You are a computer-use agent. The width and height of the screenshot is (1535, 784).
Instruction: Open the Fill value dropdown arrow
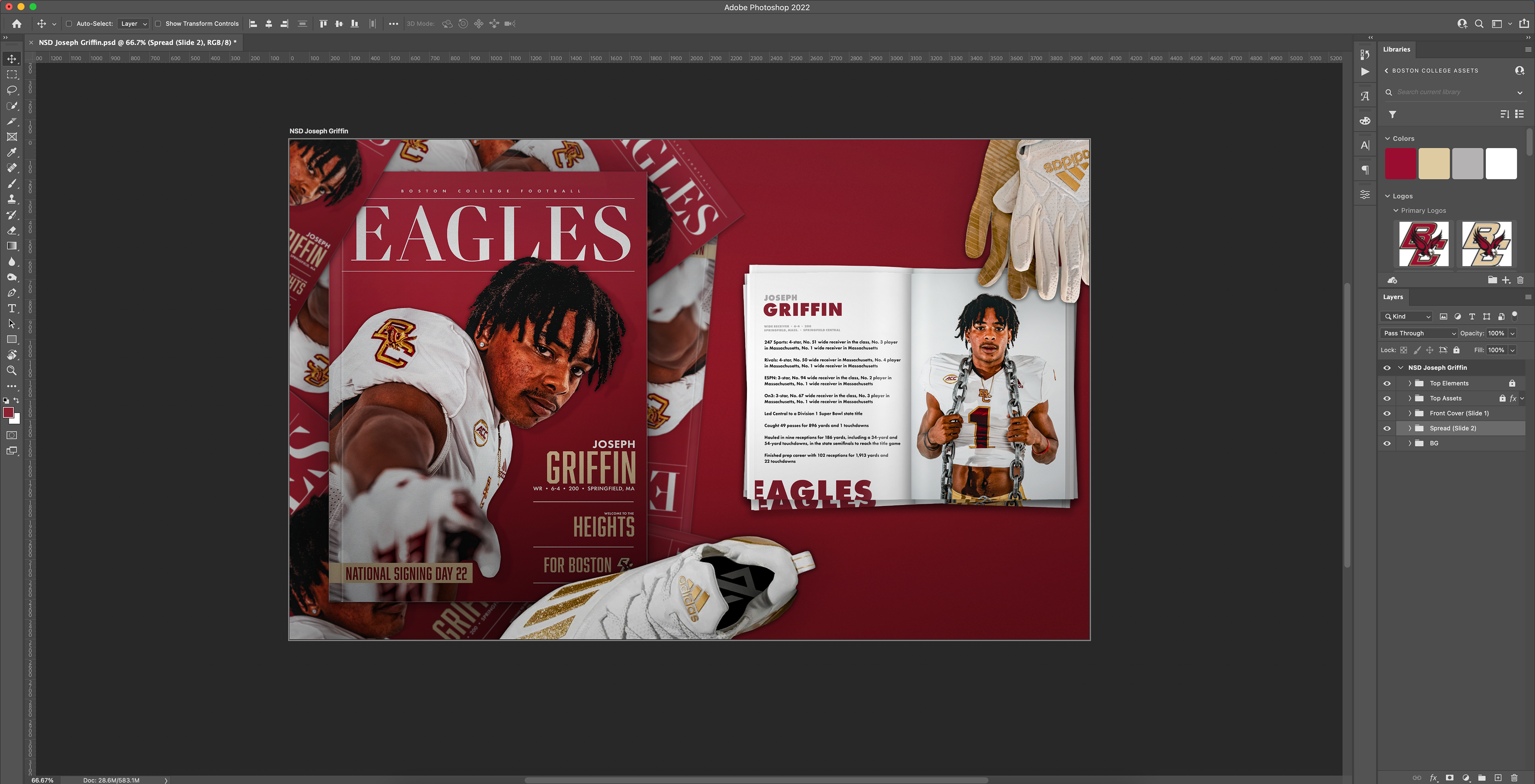tap(1512, 350)
